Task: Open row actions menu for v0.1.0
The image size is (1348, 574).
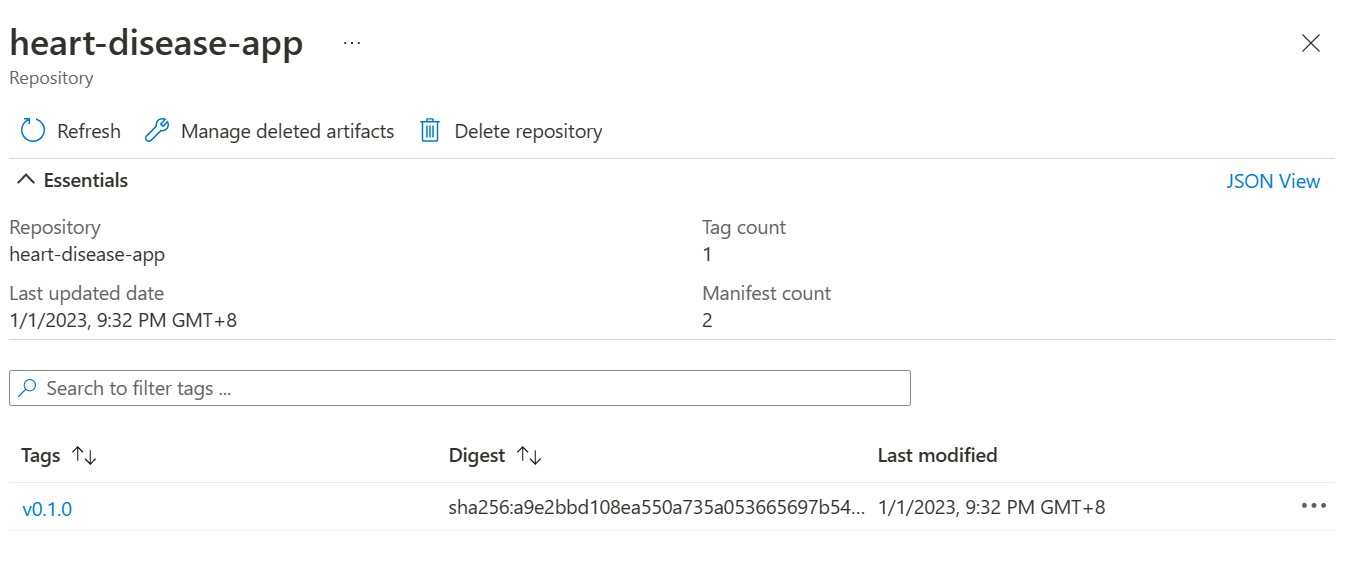Action: 1313,506
